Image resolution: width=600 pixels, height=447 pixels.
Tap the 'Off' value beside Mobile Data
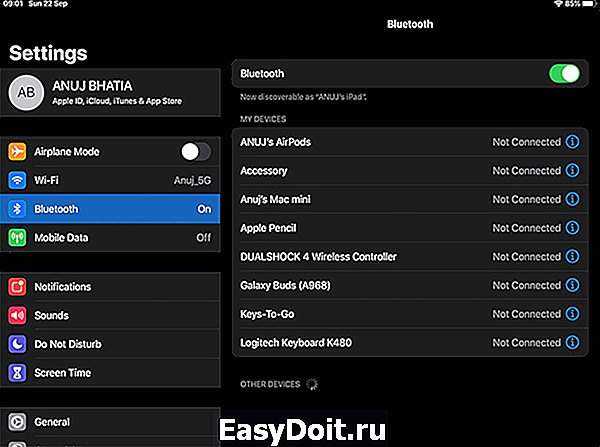pos(204,238)
